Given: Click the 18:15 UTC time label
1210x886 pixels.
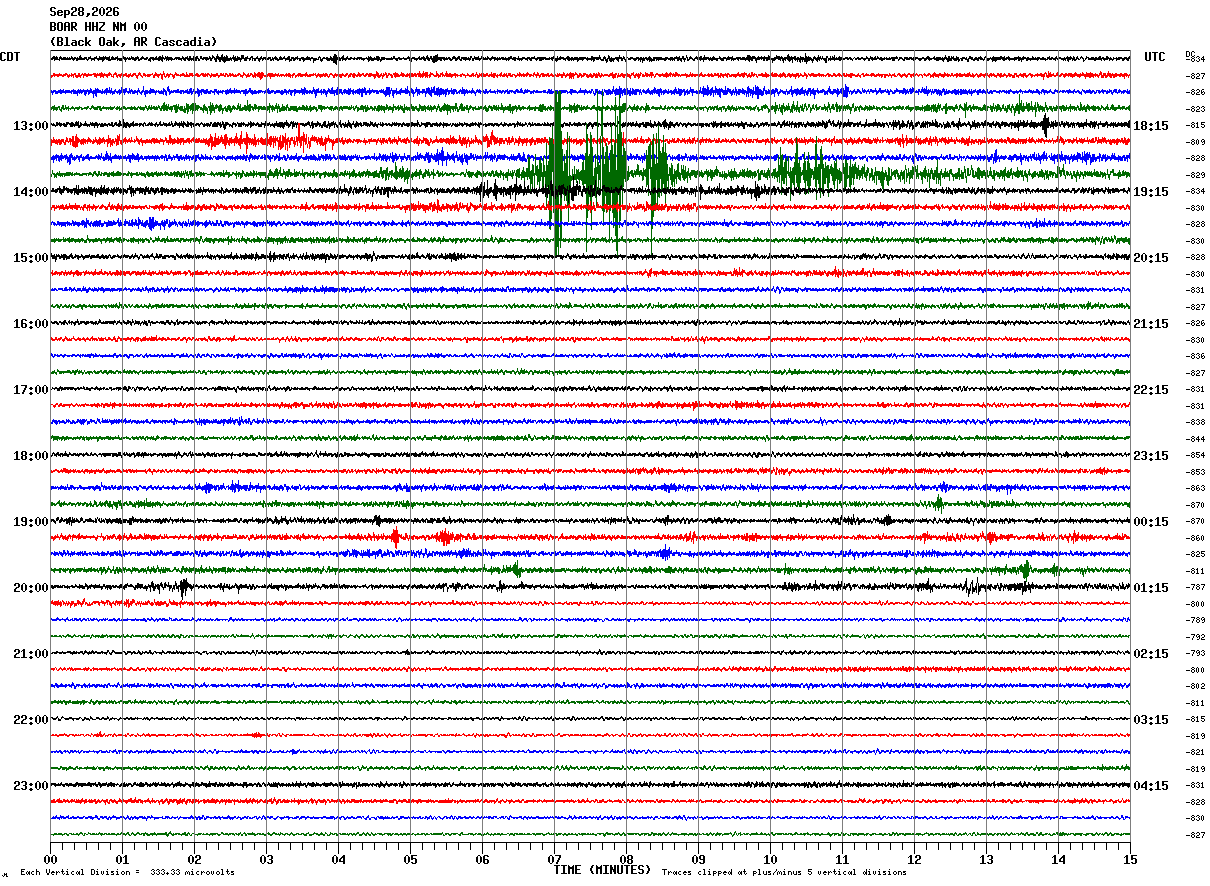Looking at the screenshot, I should point(1151,126).
